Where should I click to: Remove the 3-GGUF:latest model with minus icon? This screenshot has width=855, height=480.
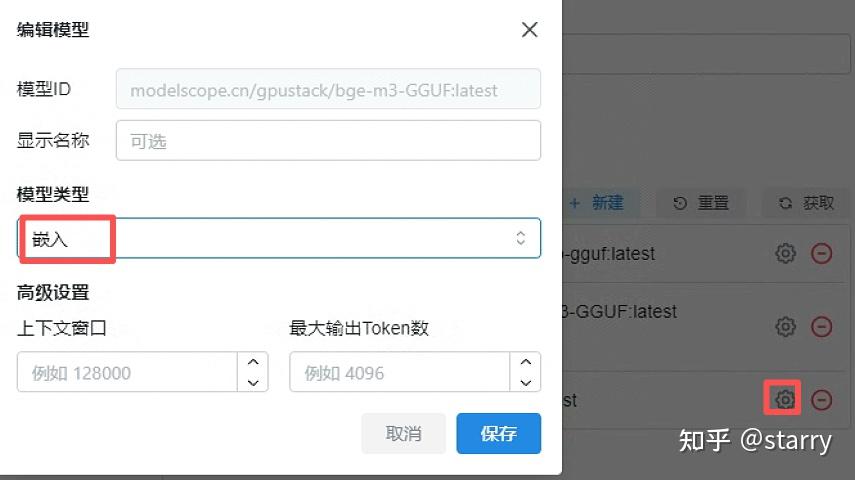tap(821, 327)
